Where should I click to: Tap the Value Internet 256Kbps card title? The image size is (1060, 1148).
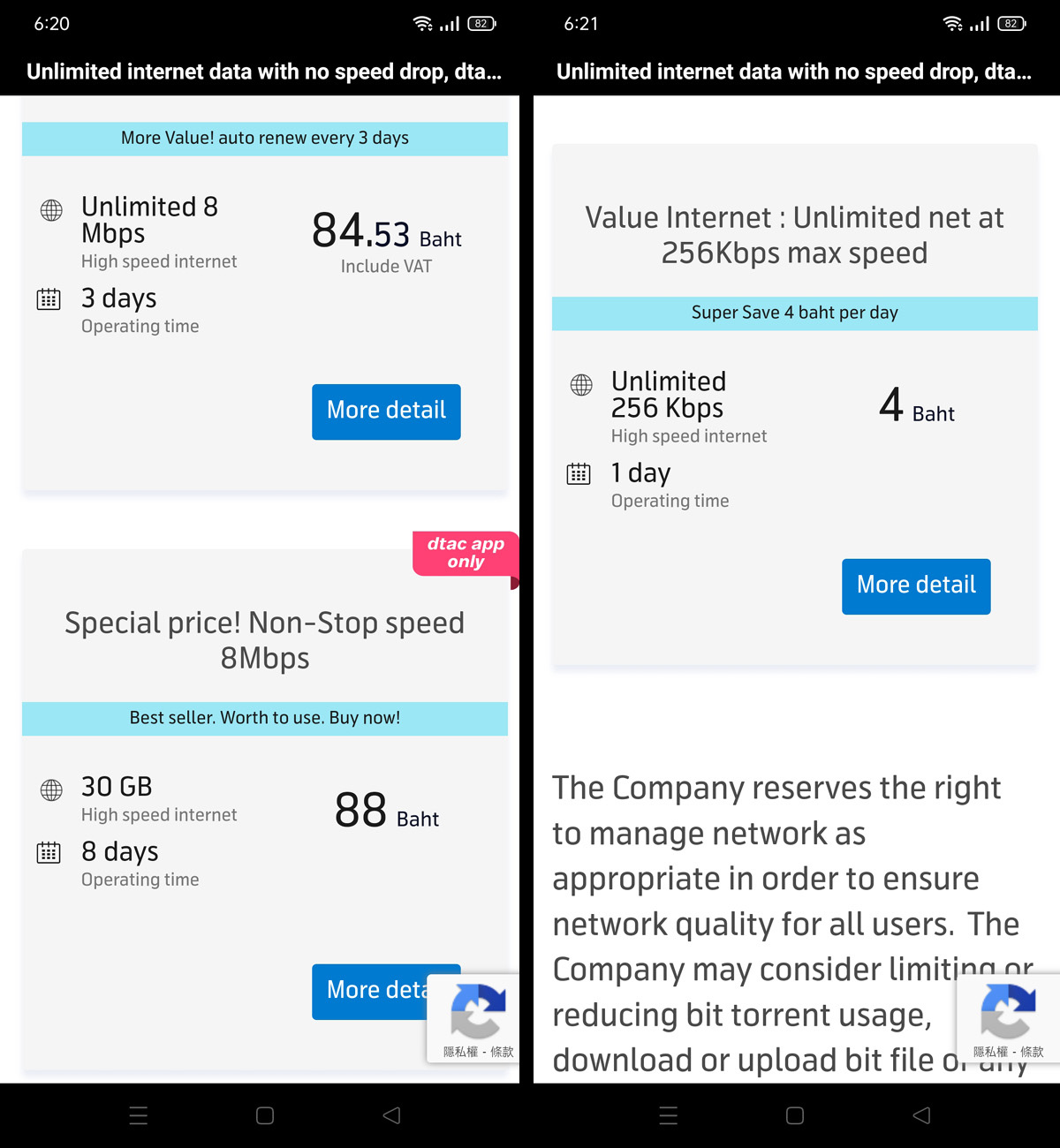pyautogui.click(x=795, y=235)
